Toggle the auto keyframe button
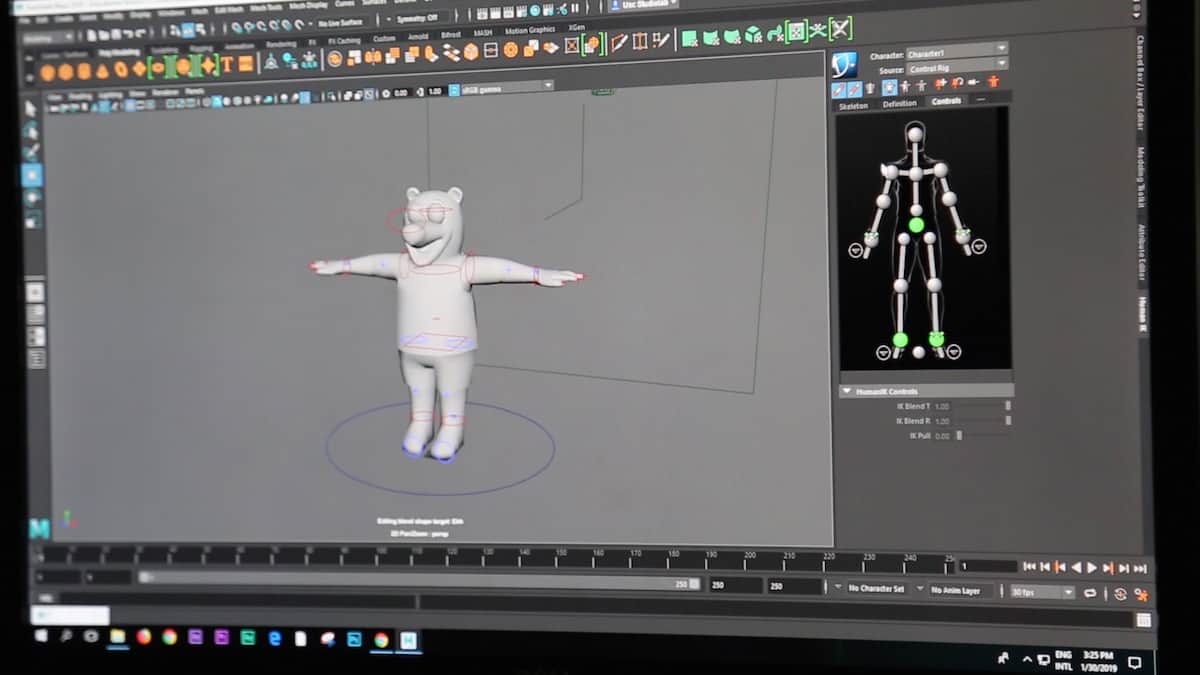The width and height of the screenshot is (1200, 675). 1119,594
